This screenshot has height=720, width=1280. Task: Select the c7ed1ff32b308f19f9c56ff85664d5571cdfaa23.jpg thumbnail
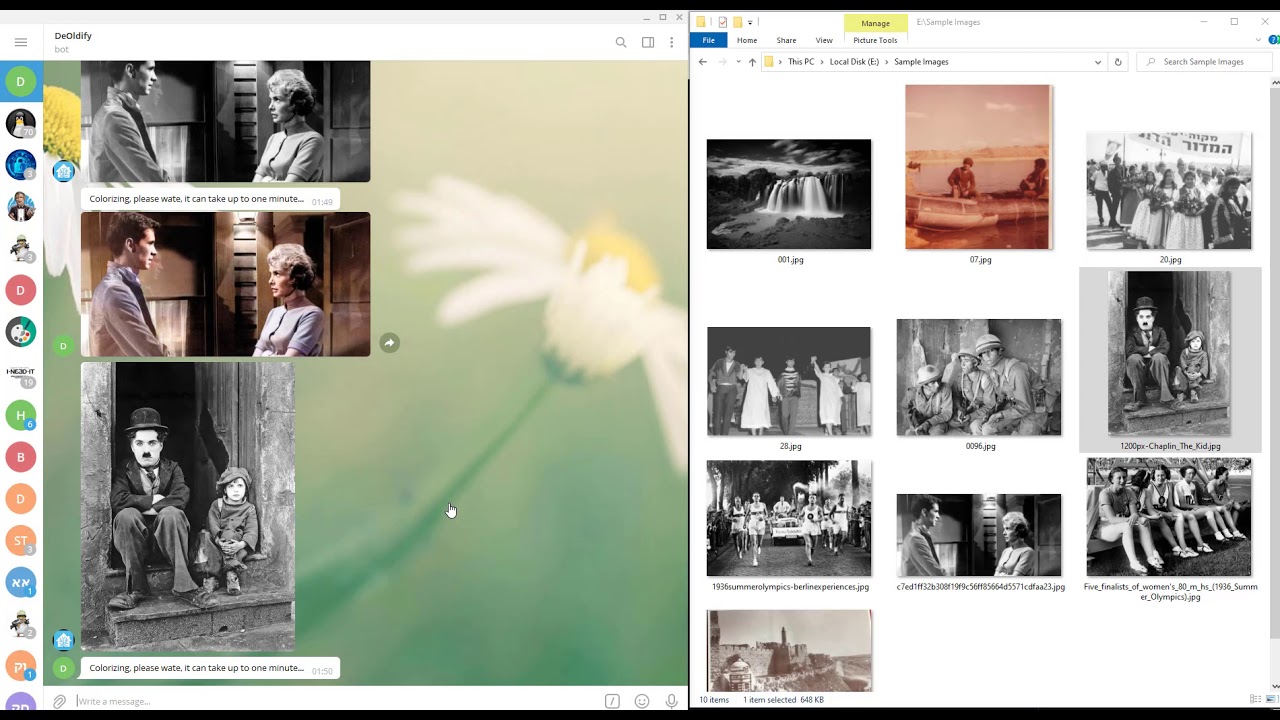pos(979,535)
